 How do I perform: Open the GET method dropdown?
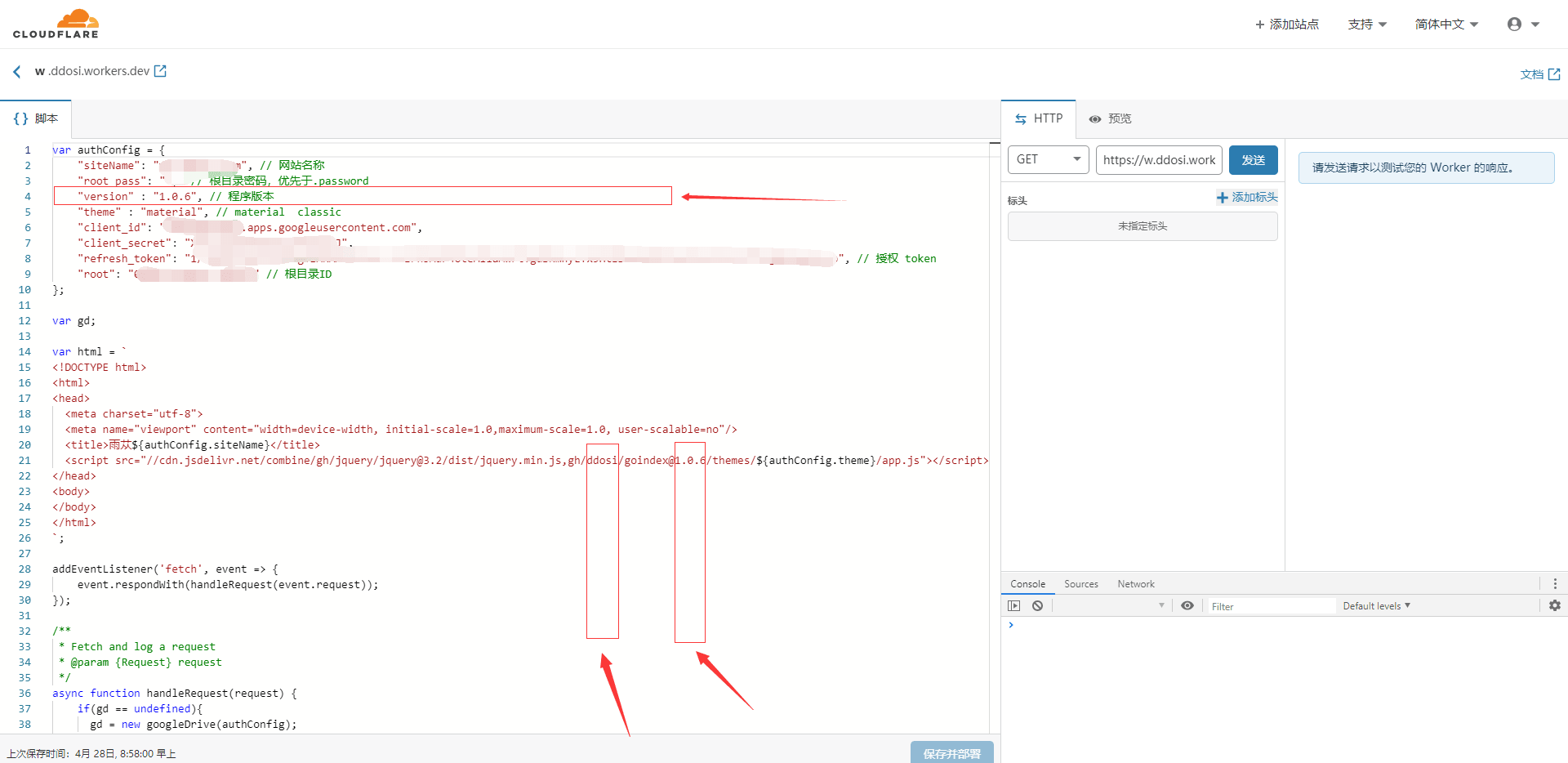tap(1049, 159)
